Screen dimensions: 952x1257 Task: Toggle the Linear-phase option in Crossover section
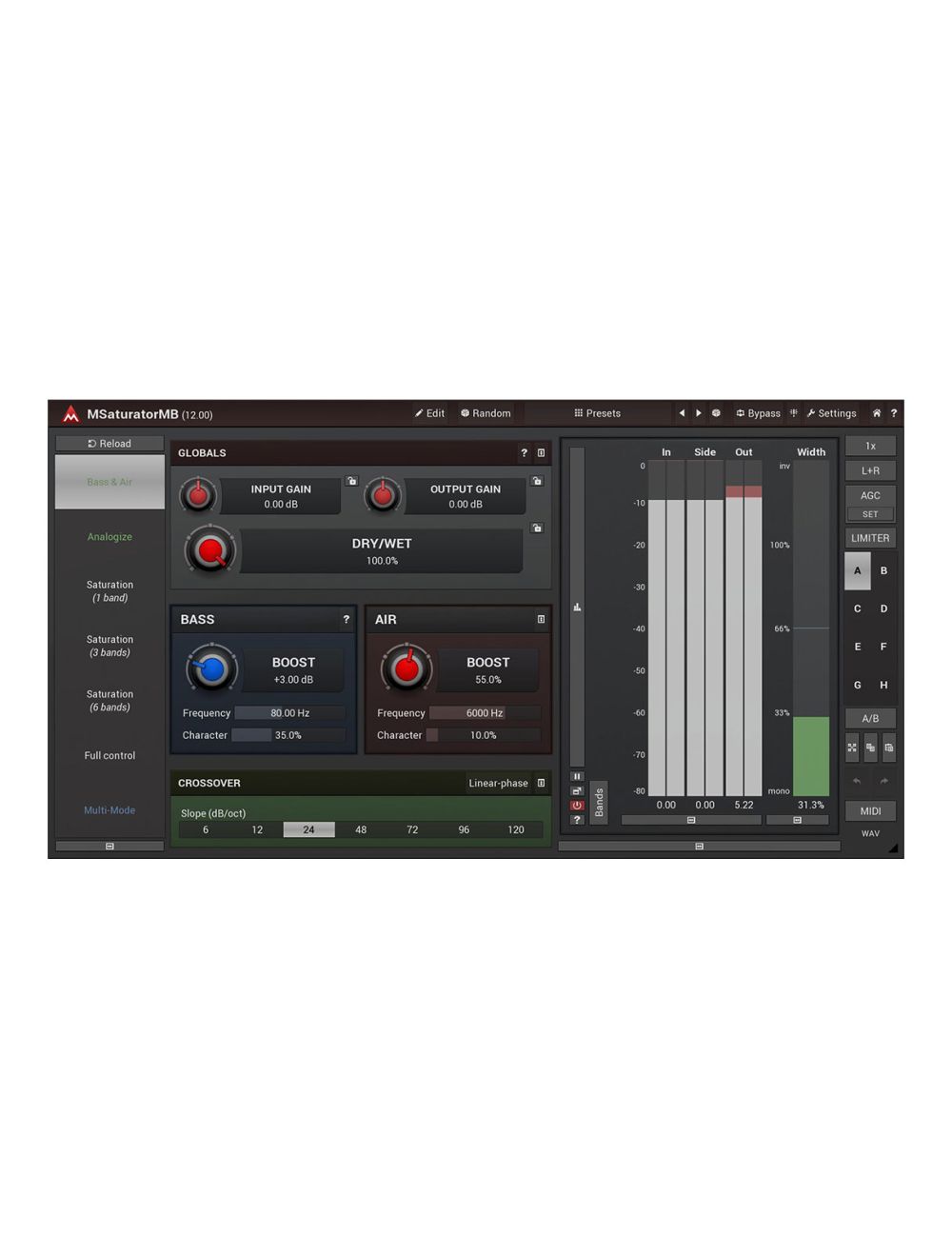(498, 783)
